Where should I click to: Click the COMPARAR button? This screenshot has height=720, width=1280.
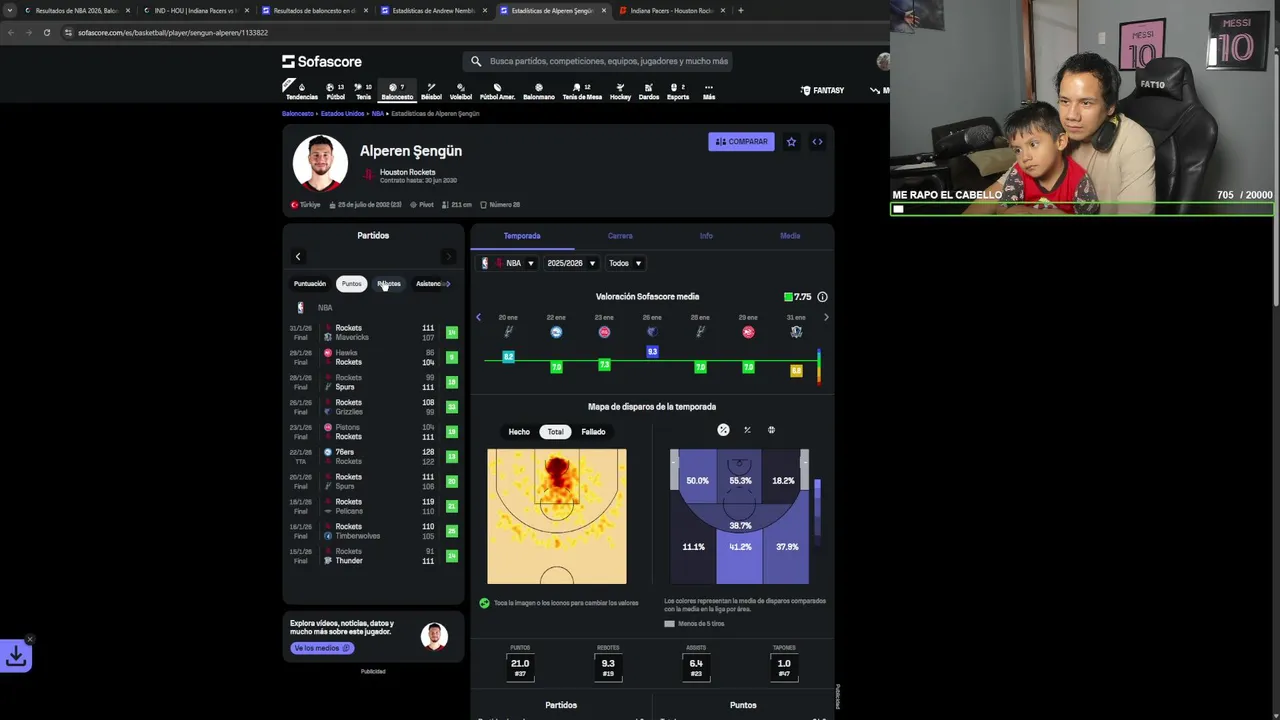(x=741, y=142)
